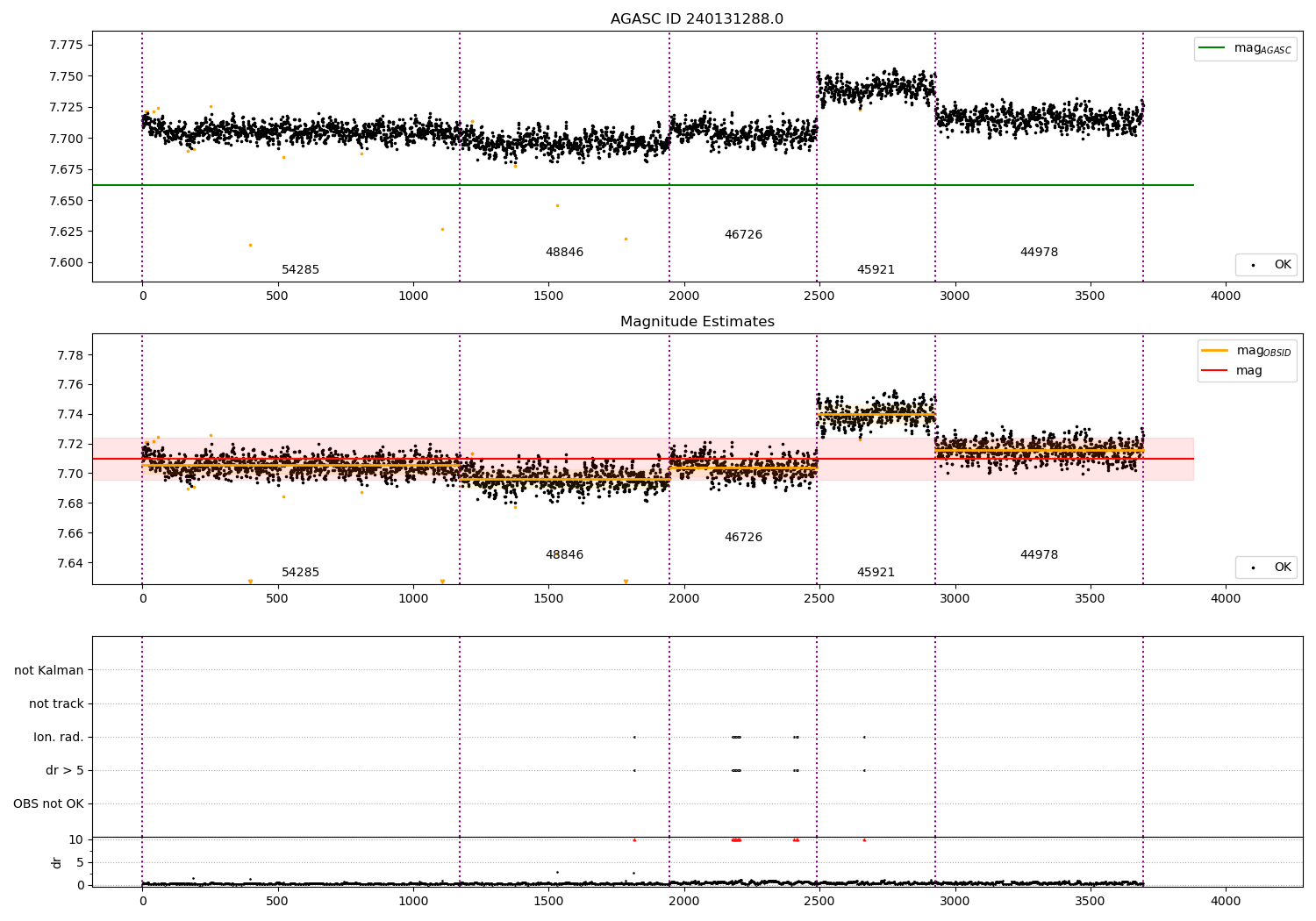1316x921 pixels.
Task: Click the green mag AGASC line in top plot
Action: click(x=643, y=185)
